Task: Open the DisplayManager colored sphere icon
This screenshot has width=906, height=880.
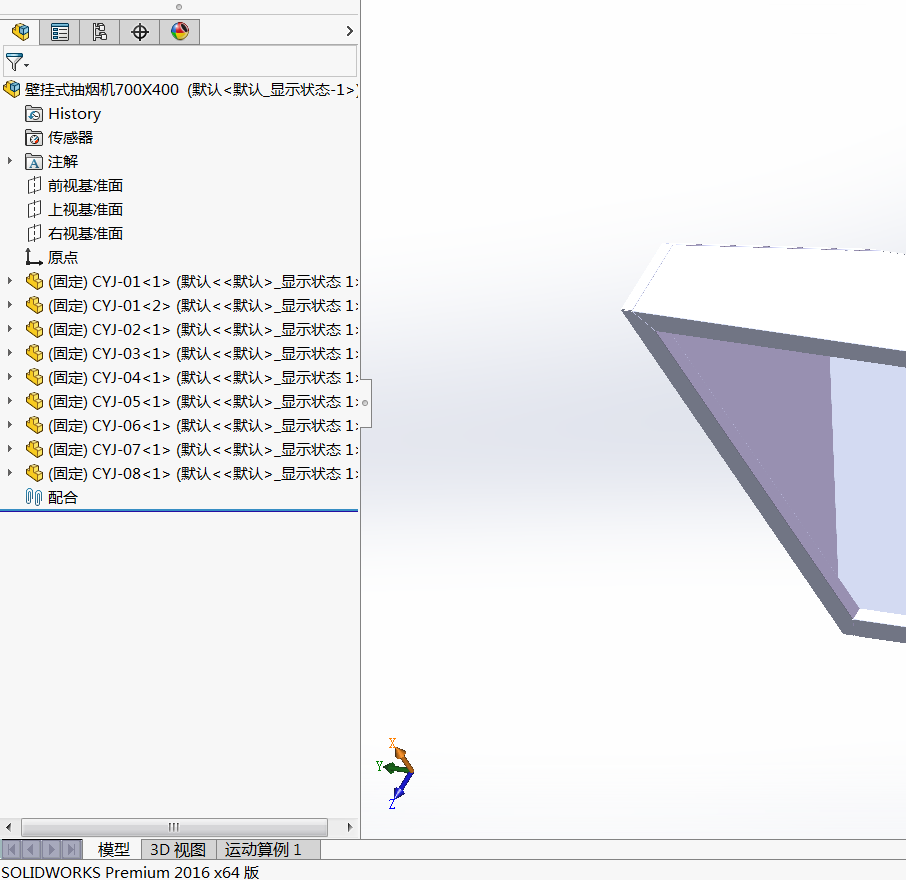Action: point(179,31)
